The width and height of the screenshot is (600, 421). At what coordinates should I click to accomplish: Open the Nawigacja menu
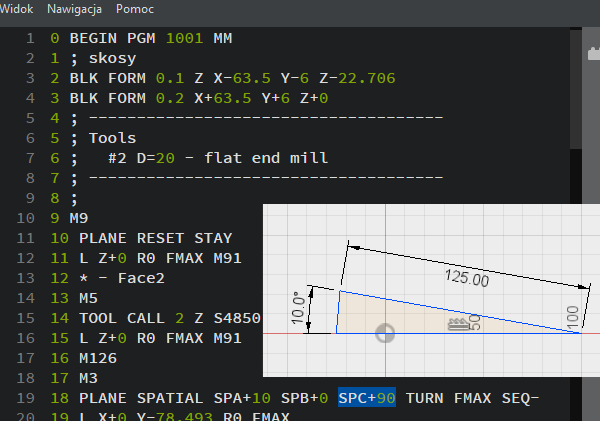point(74,9)
